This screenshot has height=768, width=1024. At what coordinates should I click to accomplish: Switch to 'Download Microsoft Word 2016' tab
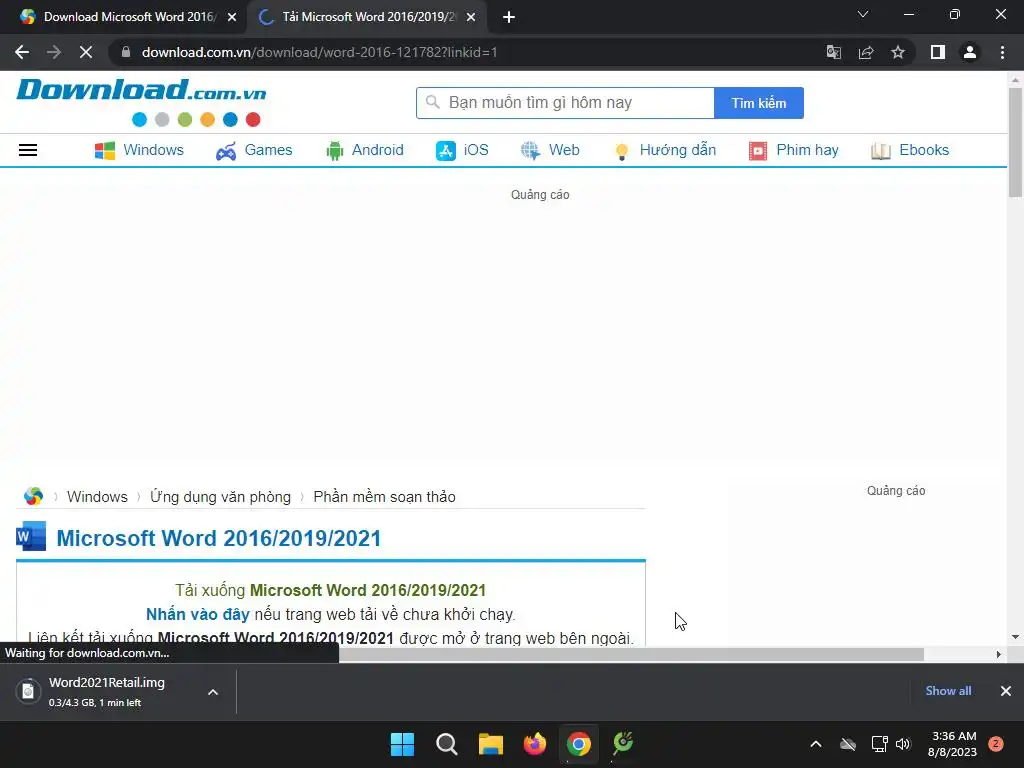(124, 18)
